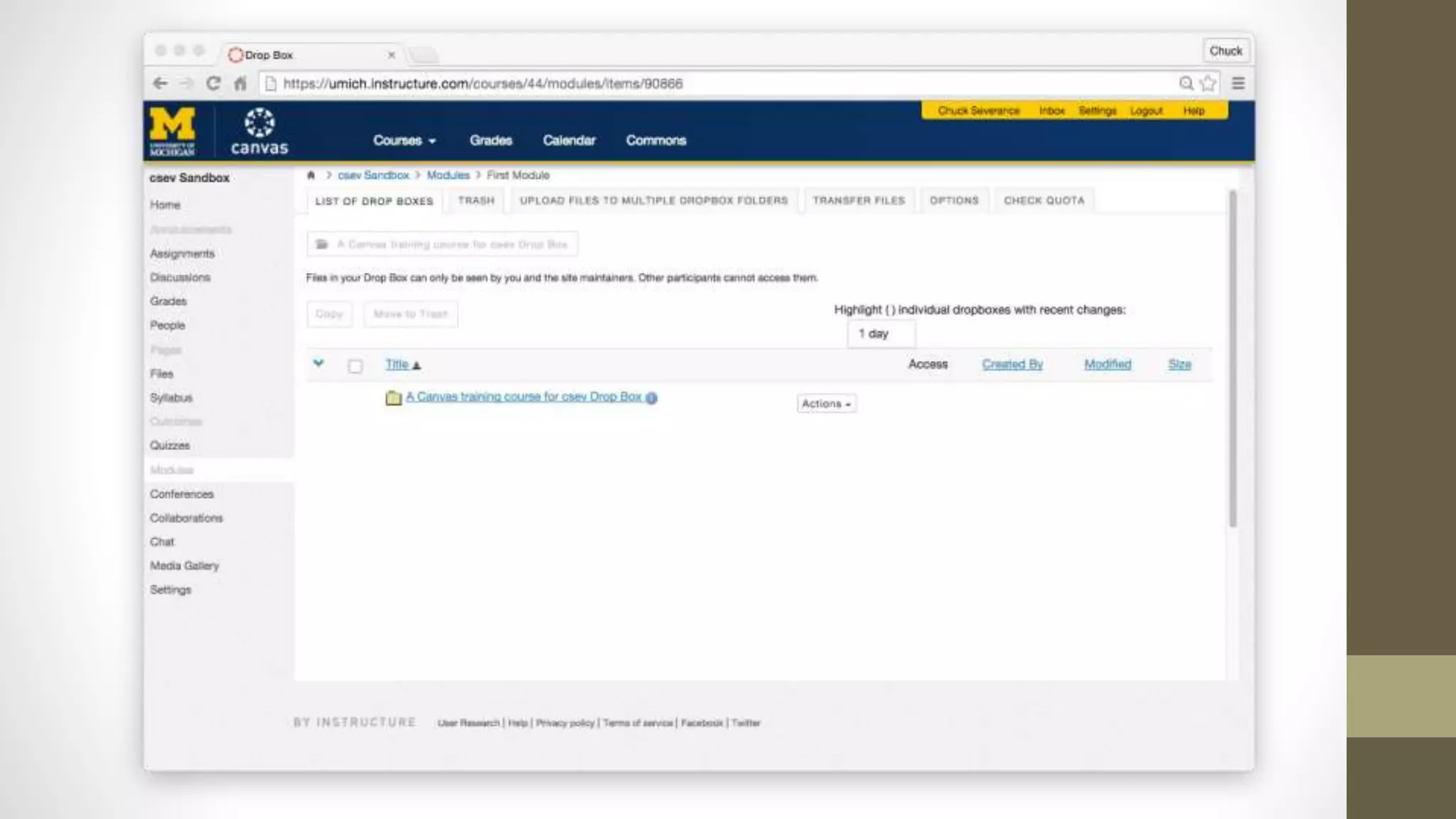Screen dimensions: 1456x819
Task: Click the breadcrumb home icon
Action: (x=311, y=175)
